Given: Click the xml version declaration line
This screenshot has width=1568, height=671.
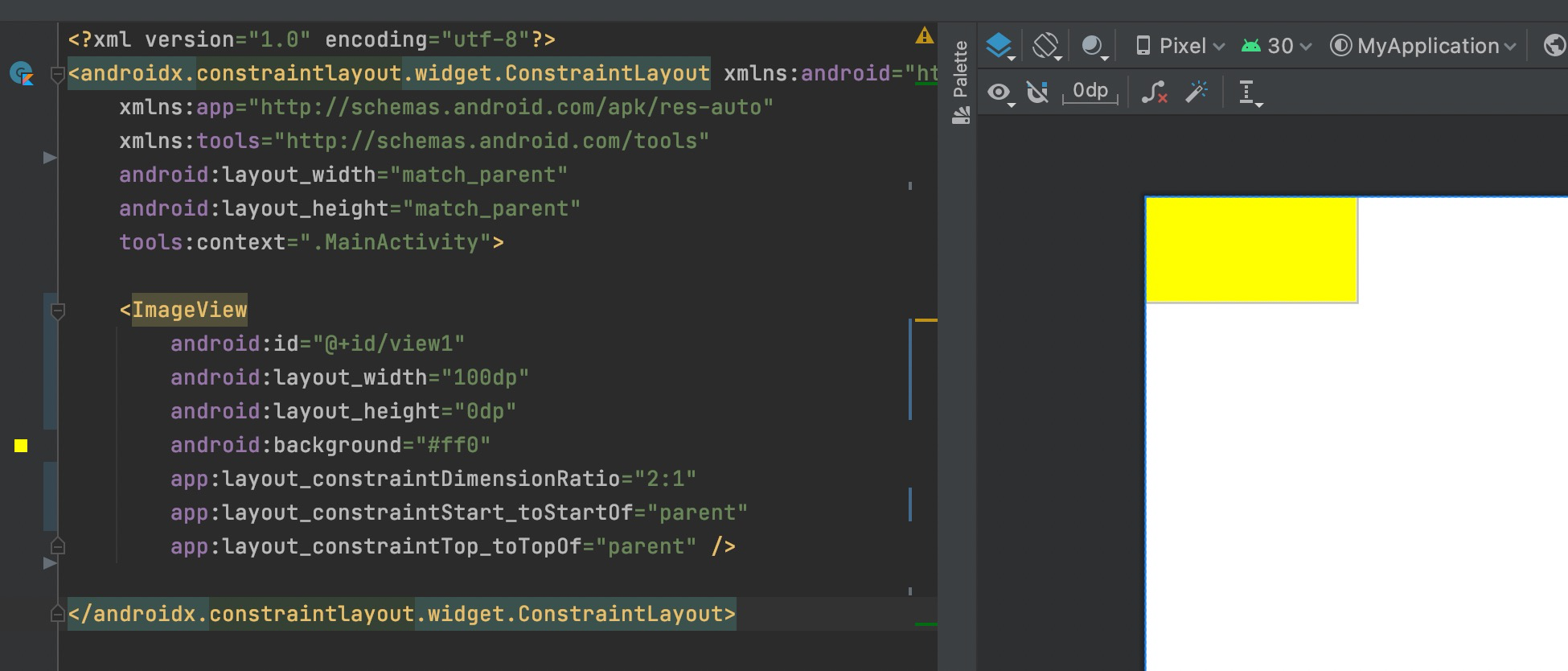Looking at the screenshot, I should click(312, 39).
